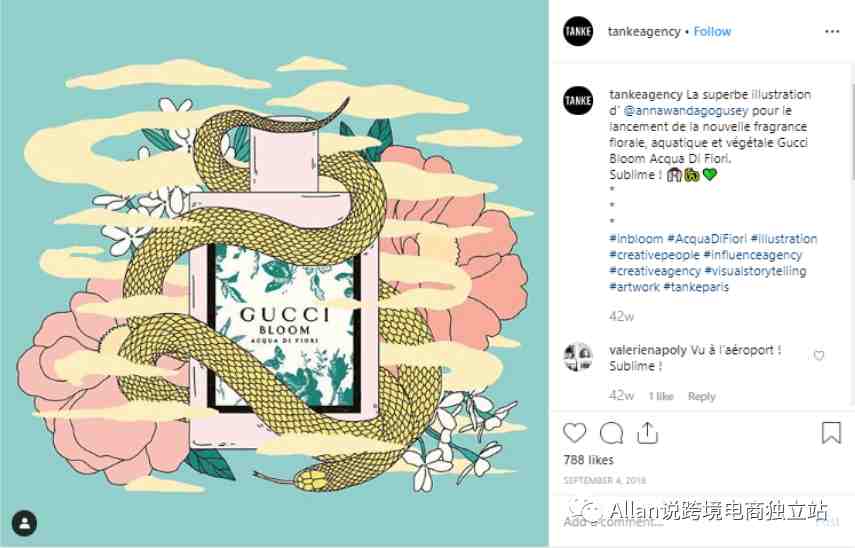The image size is (855, 548).
Task: Focus the Add a comment field
Action: pyautogui.click(x=687, y=522)
